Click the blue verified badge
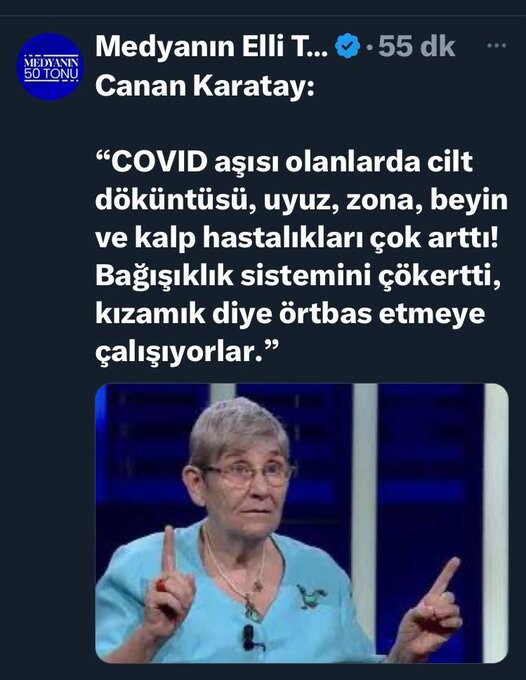 [x=348, y=46]
